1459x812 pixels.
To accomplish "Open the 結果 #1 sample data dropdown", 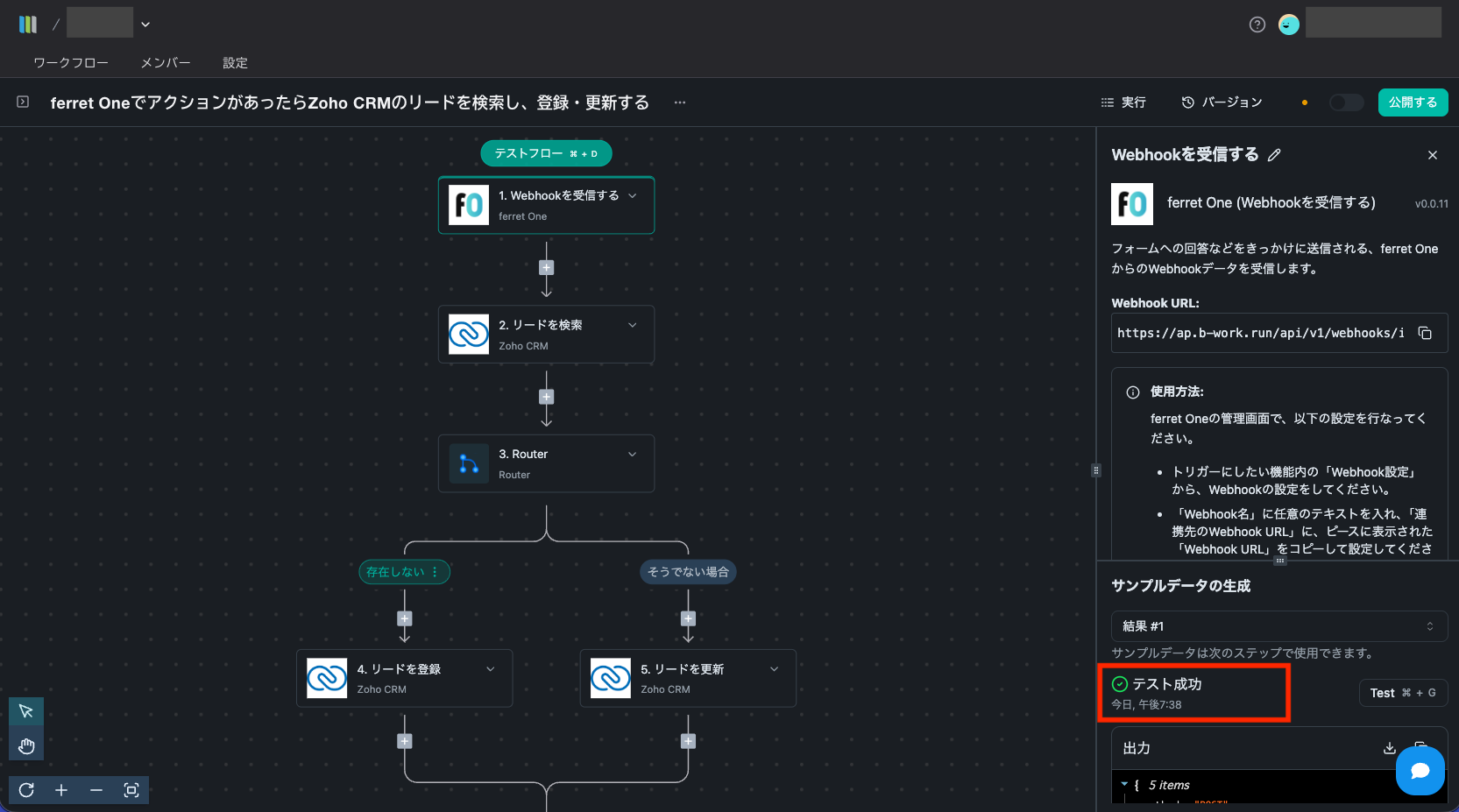I will point(1278,626).
